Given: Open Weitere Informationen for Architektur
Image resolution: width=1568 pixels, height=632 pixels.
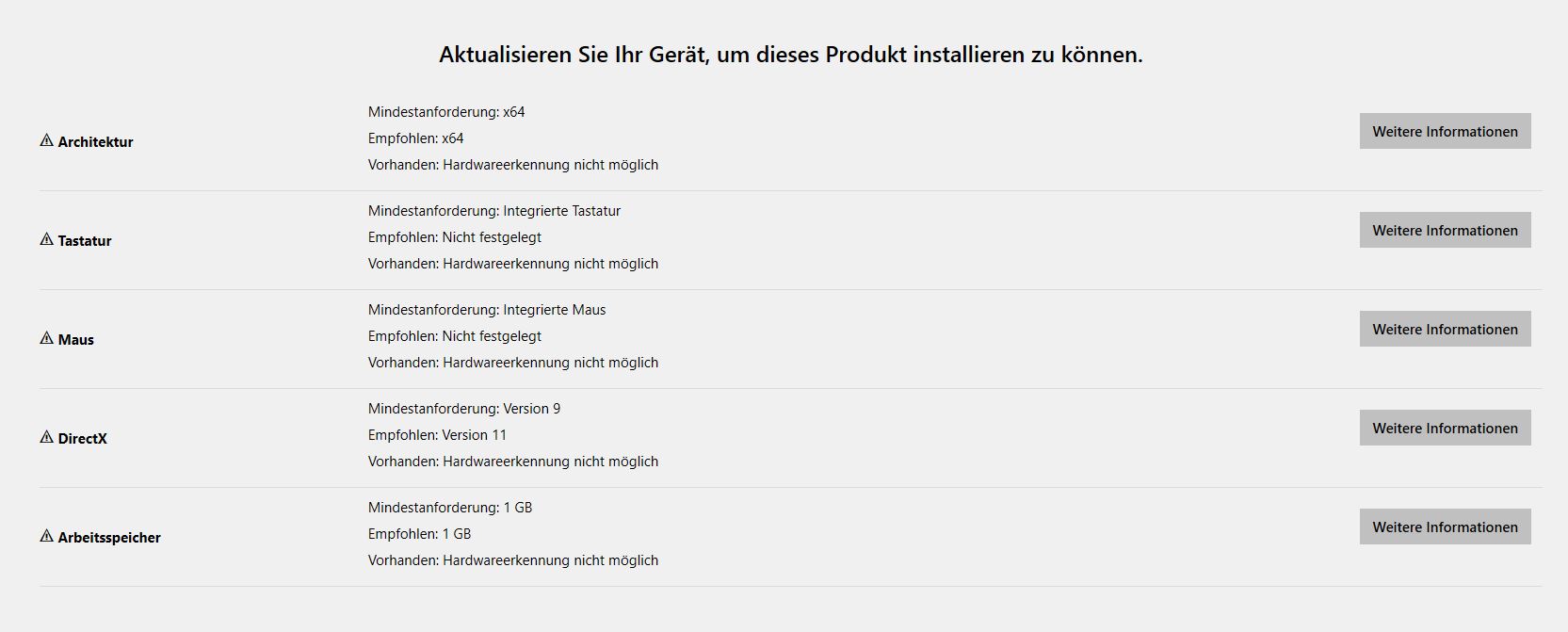Looking at the screenshot, I should [1445, 131].
